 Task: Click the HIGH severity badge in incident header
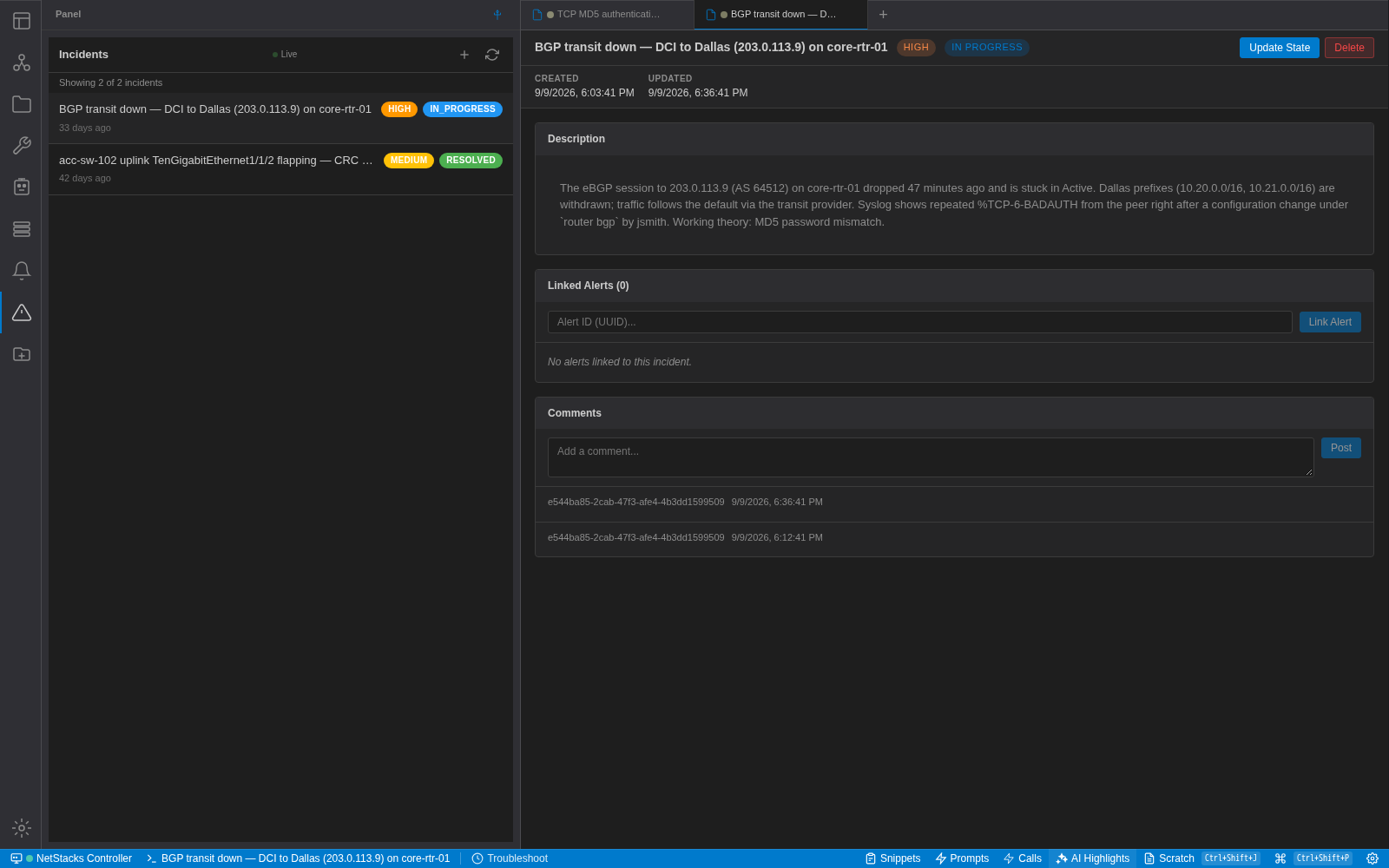[916, 48]
